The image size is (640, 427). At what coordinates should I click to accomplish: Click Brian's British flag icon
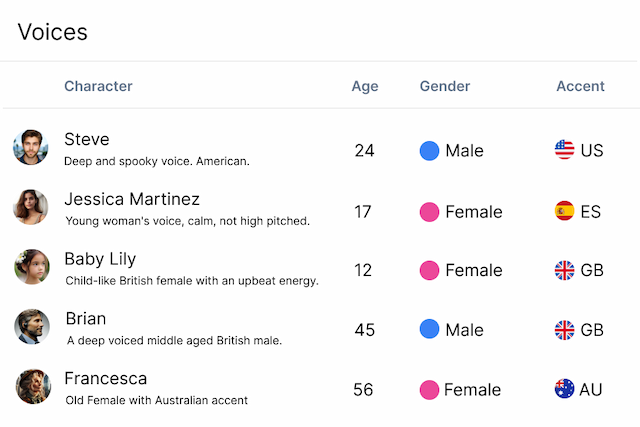point(565,330)
